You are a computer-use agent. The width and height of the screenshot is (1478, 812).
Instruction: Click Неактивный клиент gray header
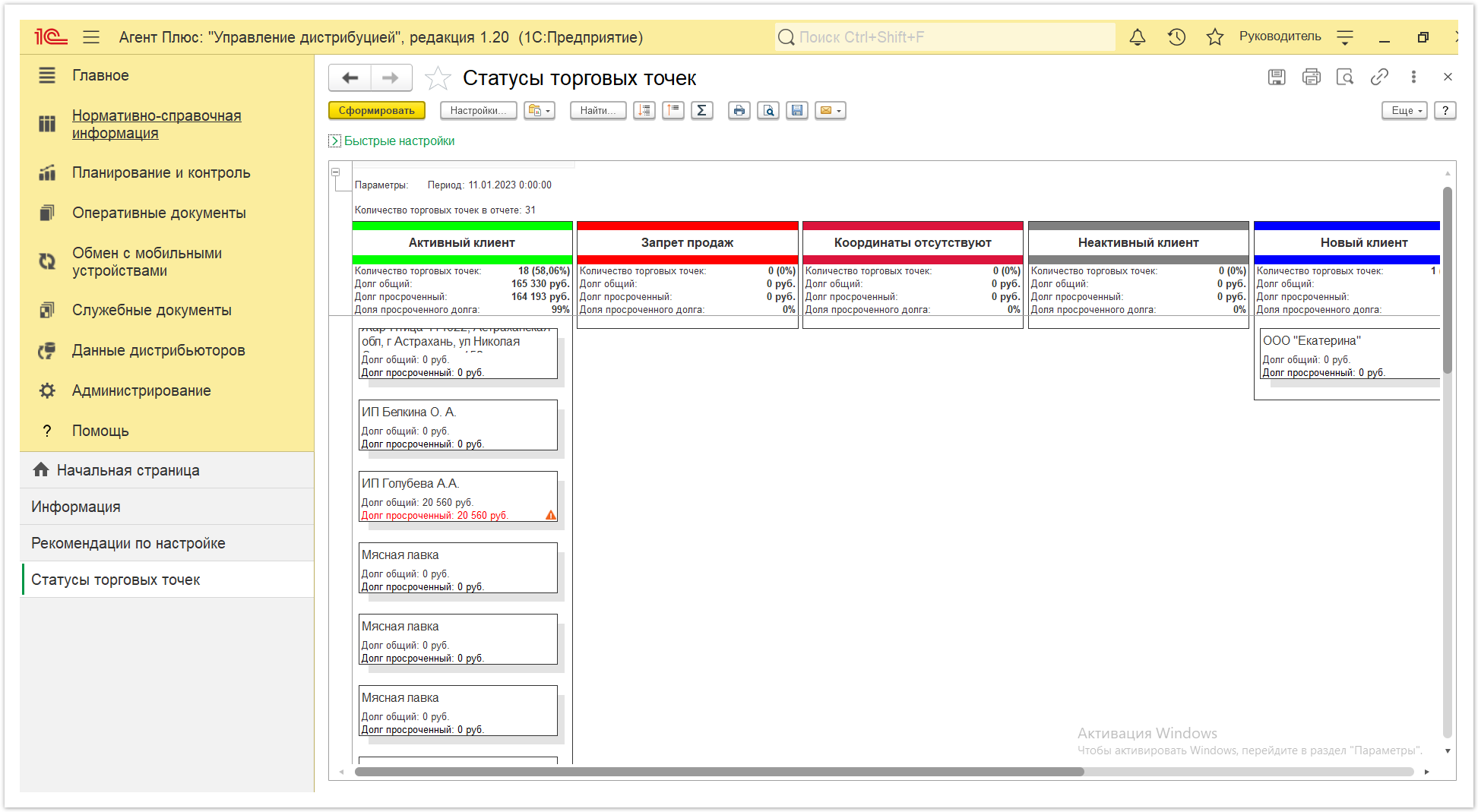click(1138, 242)
